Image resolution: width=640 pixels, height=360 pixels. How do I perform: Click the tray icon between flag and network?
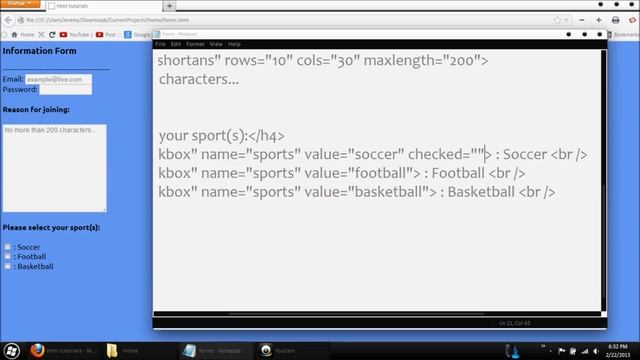(x=573, y=351)
